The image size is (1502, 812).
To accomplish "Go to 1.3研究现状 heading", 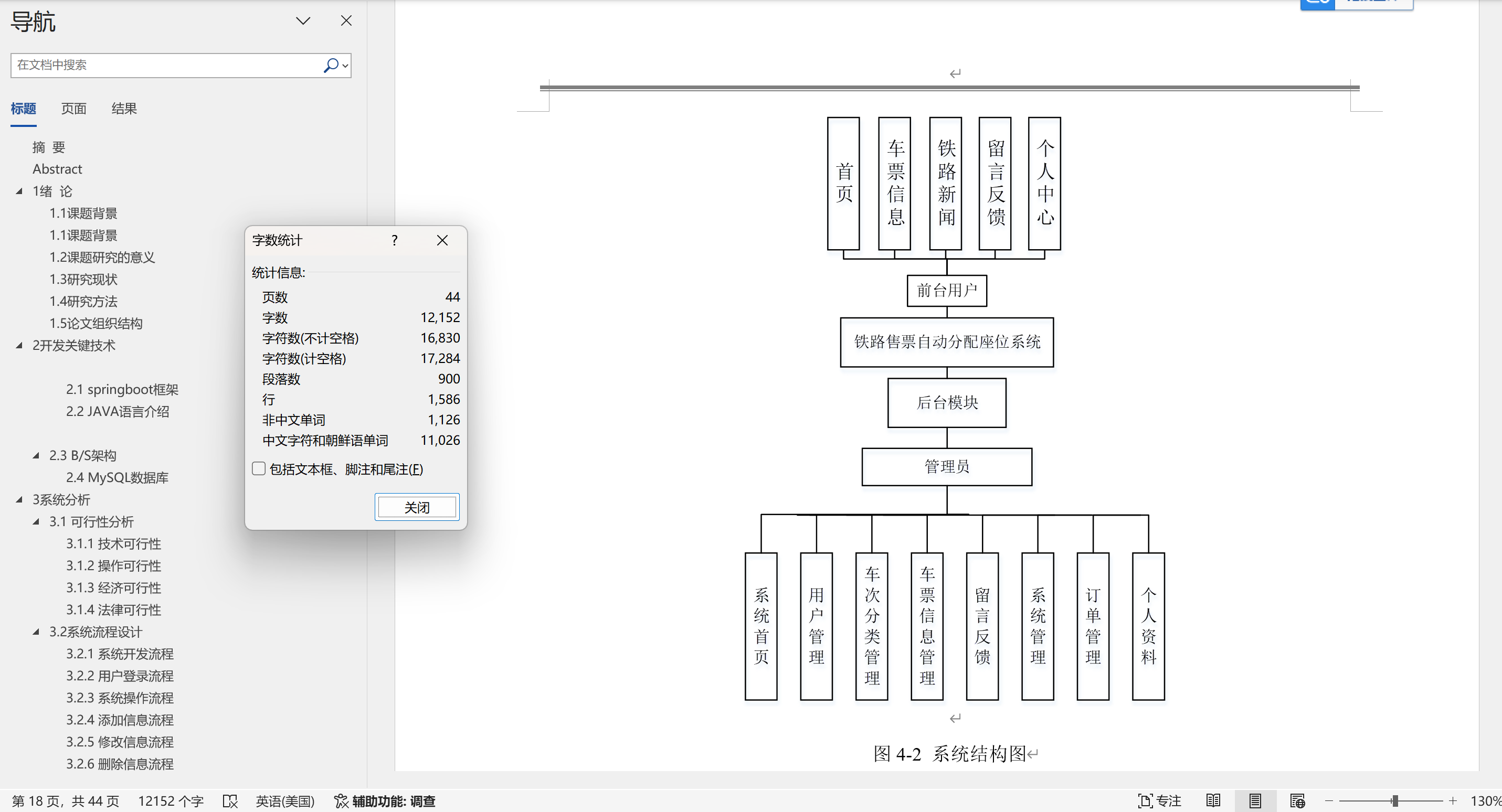I will pyautogui.click(x=83, y=279).
